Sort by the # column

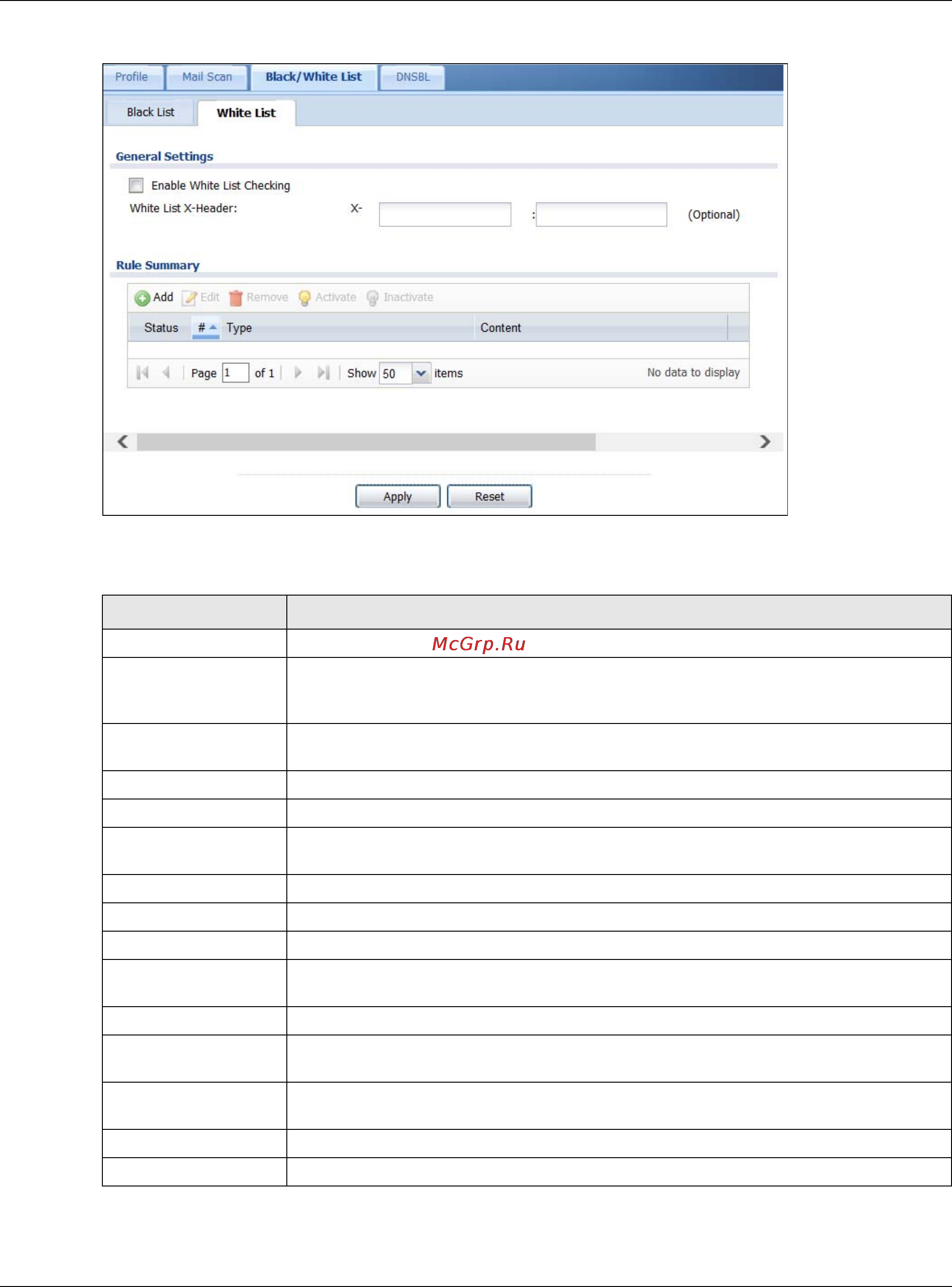[206, 328]
